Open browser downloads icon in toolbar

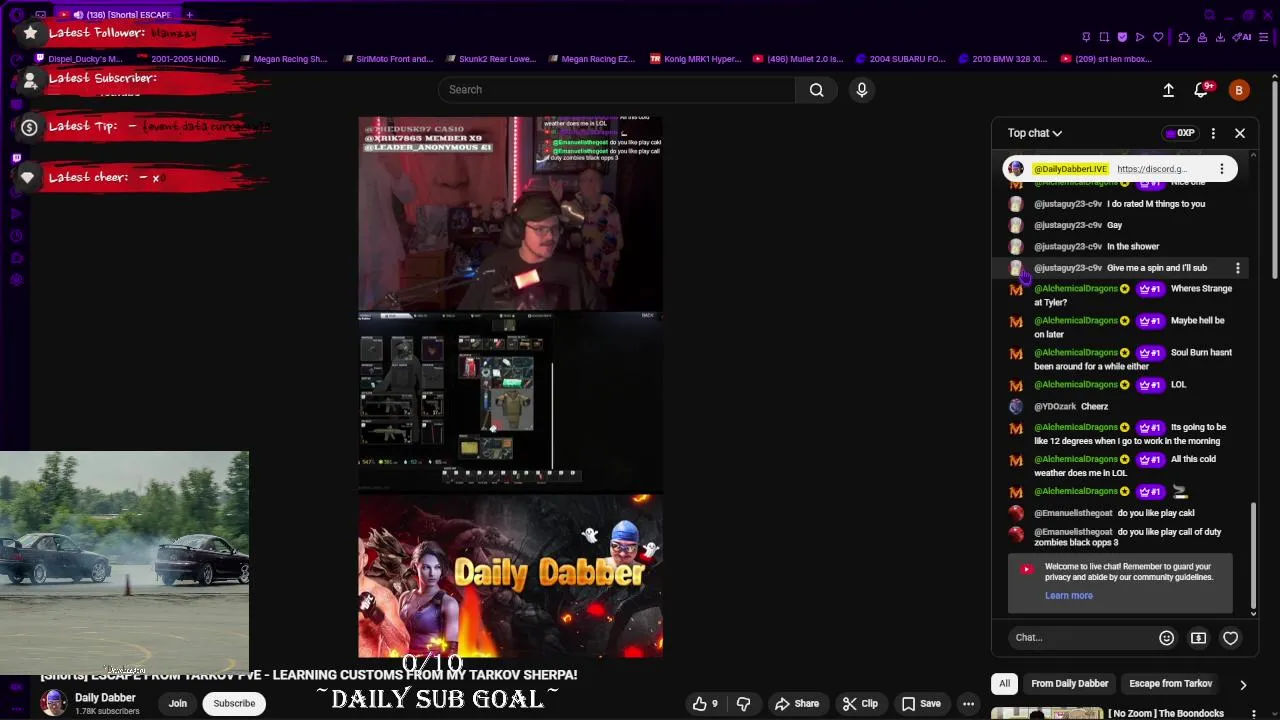[1220, 37]
